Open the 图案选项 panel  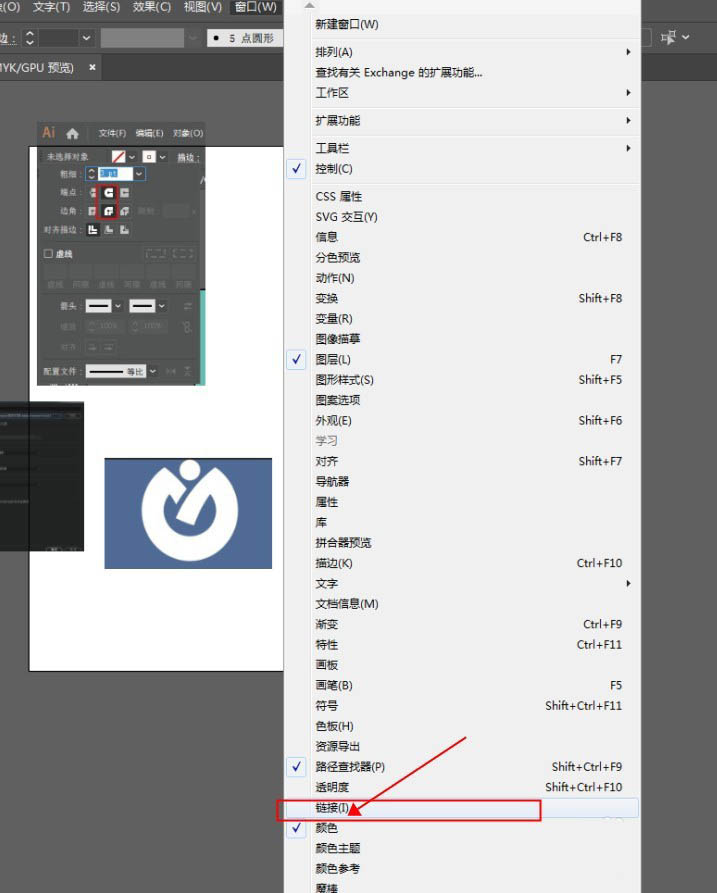pyautogui.click(x=462, y=400)
